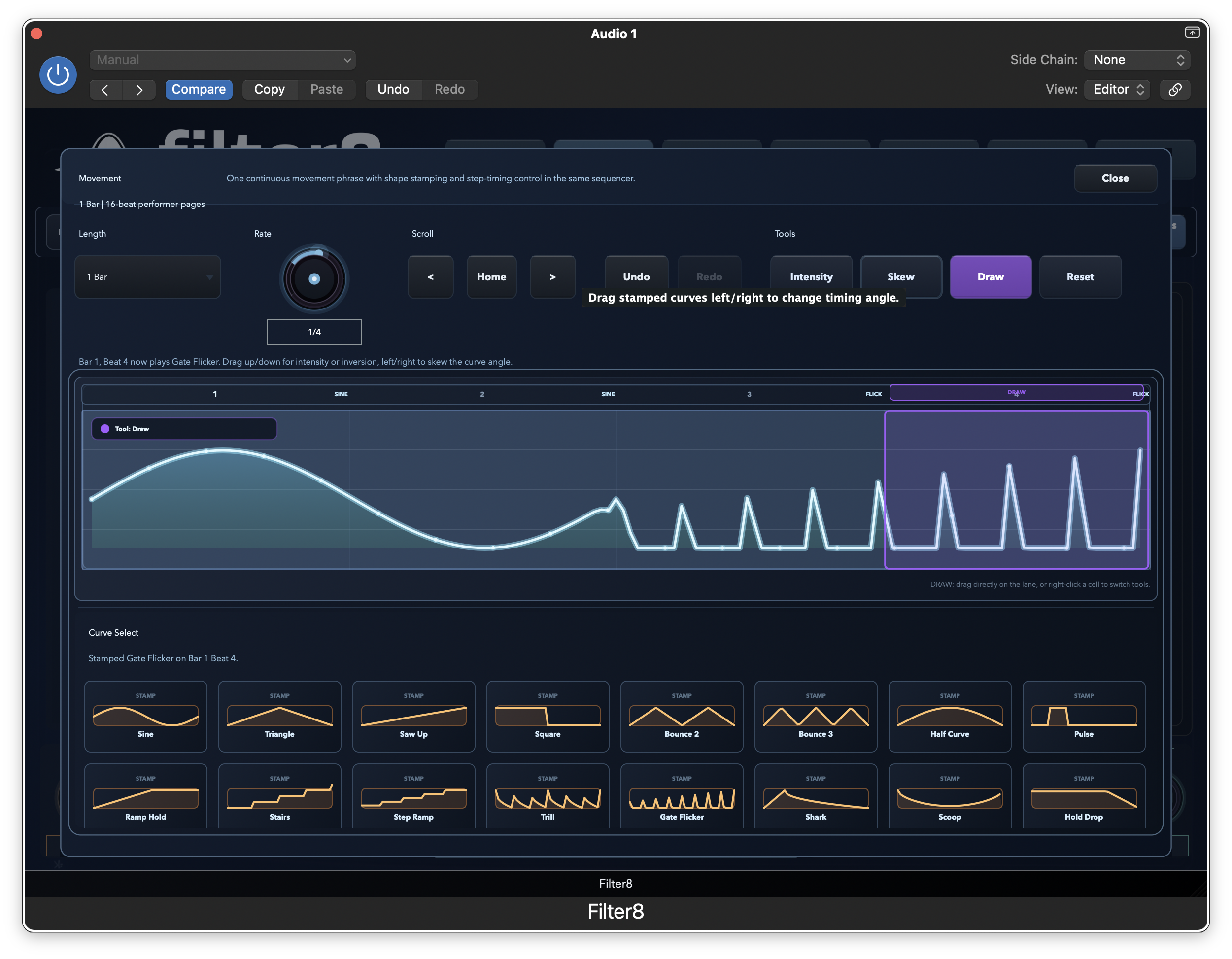This screenshot has height=959, width=1232.
Task: Stamp the Bounce 2 curve
Action: [682, 717]
